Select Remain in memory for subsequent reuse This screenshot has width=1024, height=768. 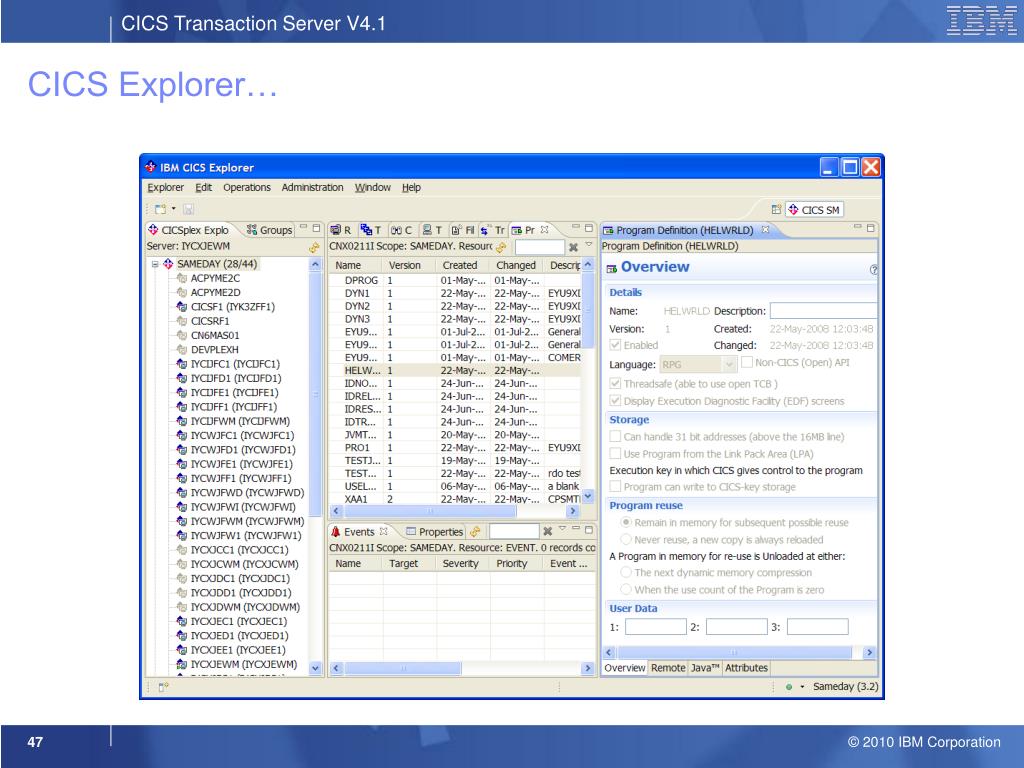(x=626, y=522)
